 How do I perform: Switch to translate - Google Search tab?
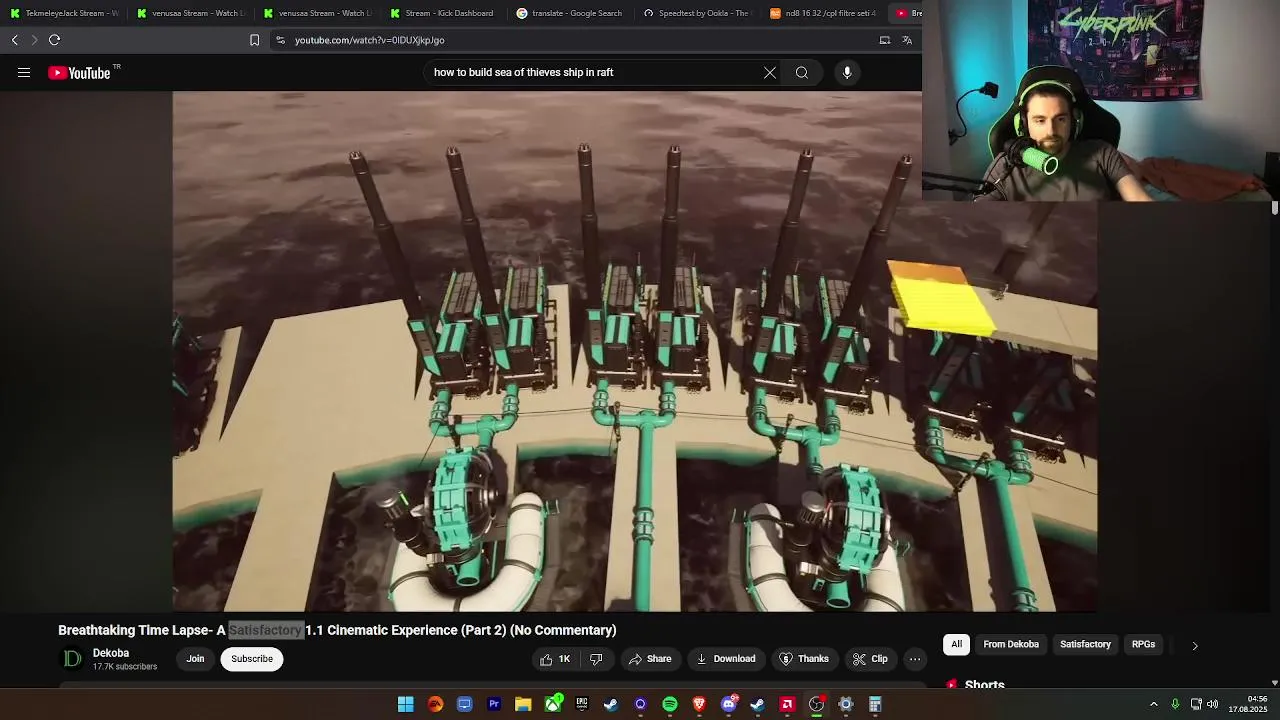(x=570, y=13)
